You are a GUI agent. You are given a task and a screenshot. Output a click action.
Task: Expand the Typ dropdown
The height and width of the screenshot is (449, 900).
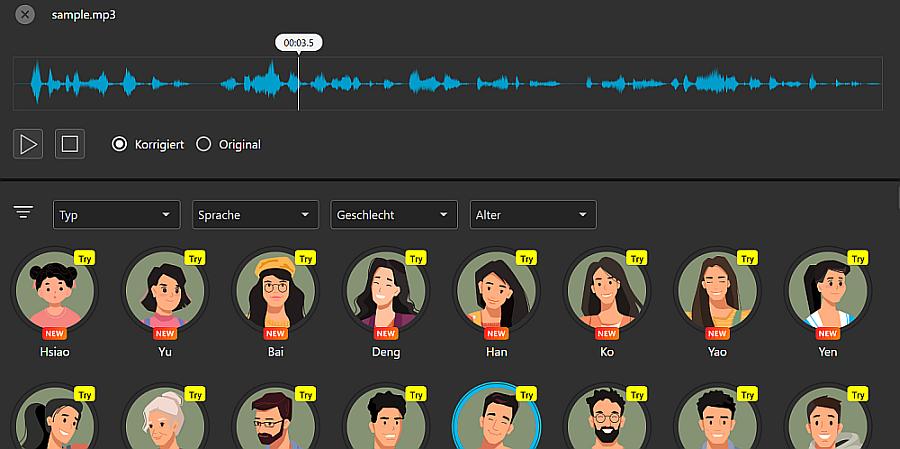pyautogui.click(x=116, y=215)
